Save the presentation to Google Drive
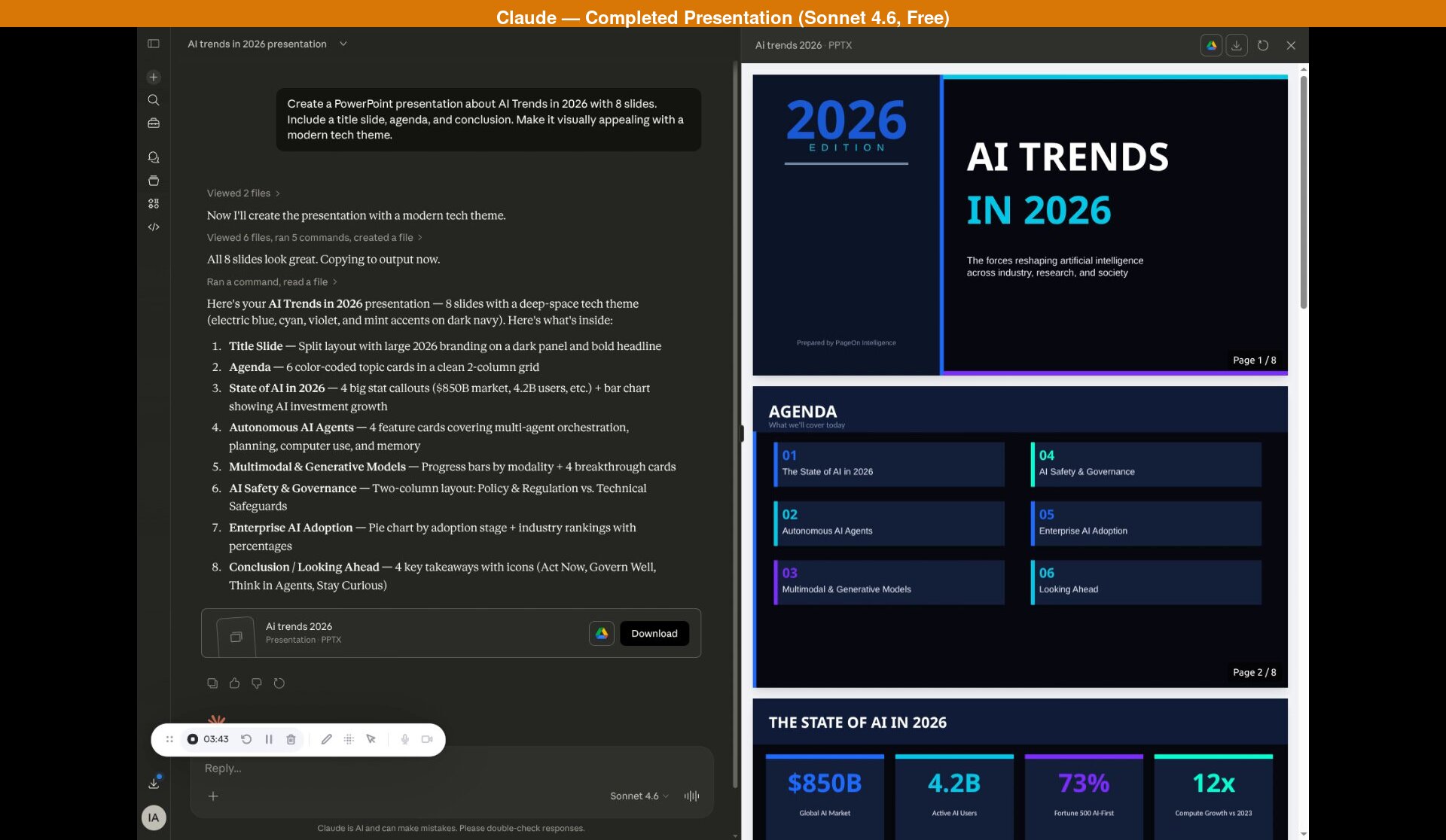The height and width of the screenshot is (840, 1446). click(1212, 45)
